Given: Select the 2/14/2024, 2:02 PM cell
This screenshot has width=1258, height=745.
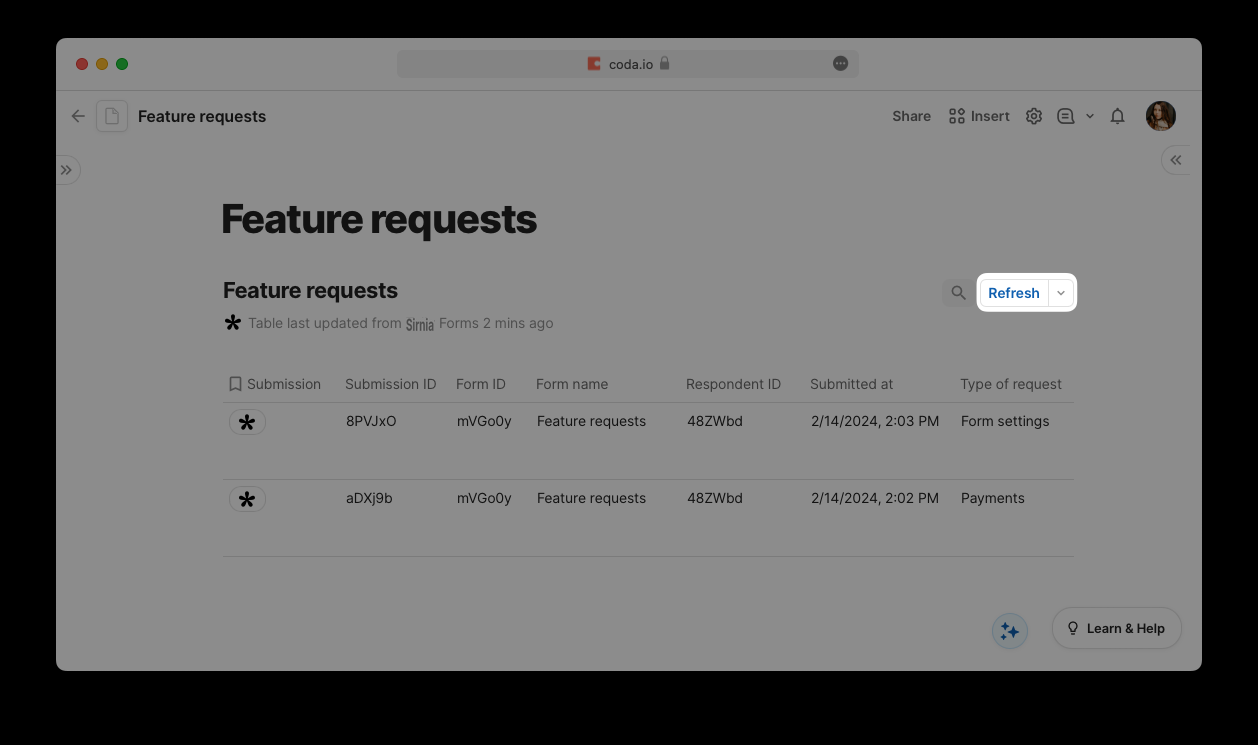Looking at the screenshot, I should click(x=875, y=498).
